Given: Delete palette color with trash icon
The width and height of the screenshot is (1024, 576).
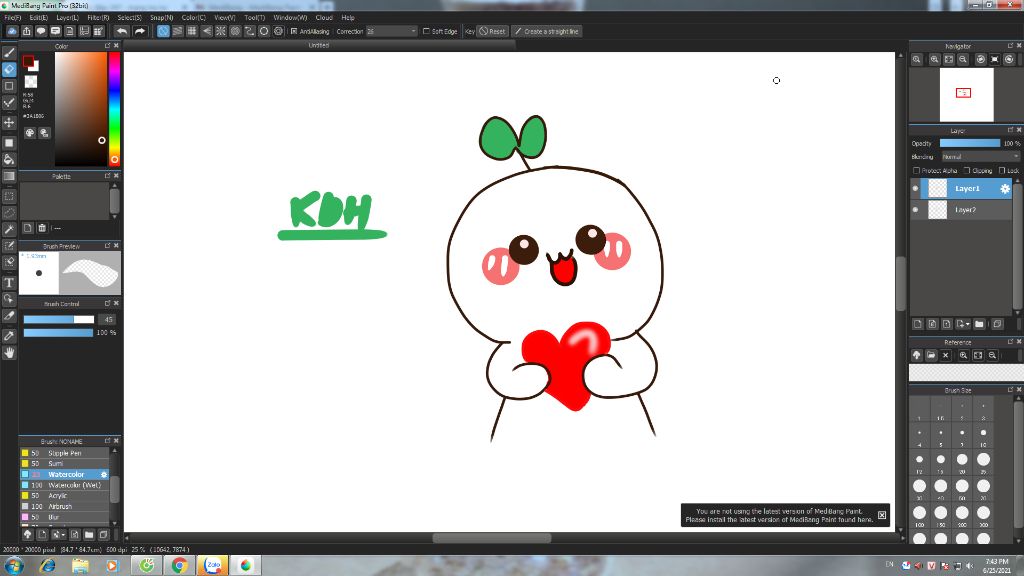Looking at the screenshot, I should pyautogui.click(x=42, y=228).
